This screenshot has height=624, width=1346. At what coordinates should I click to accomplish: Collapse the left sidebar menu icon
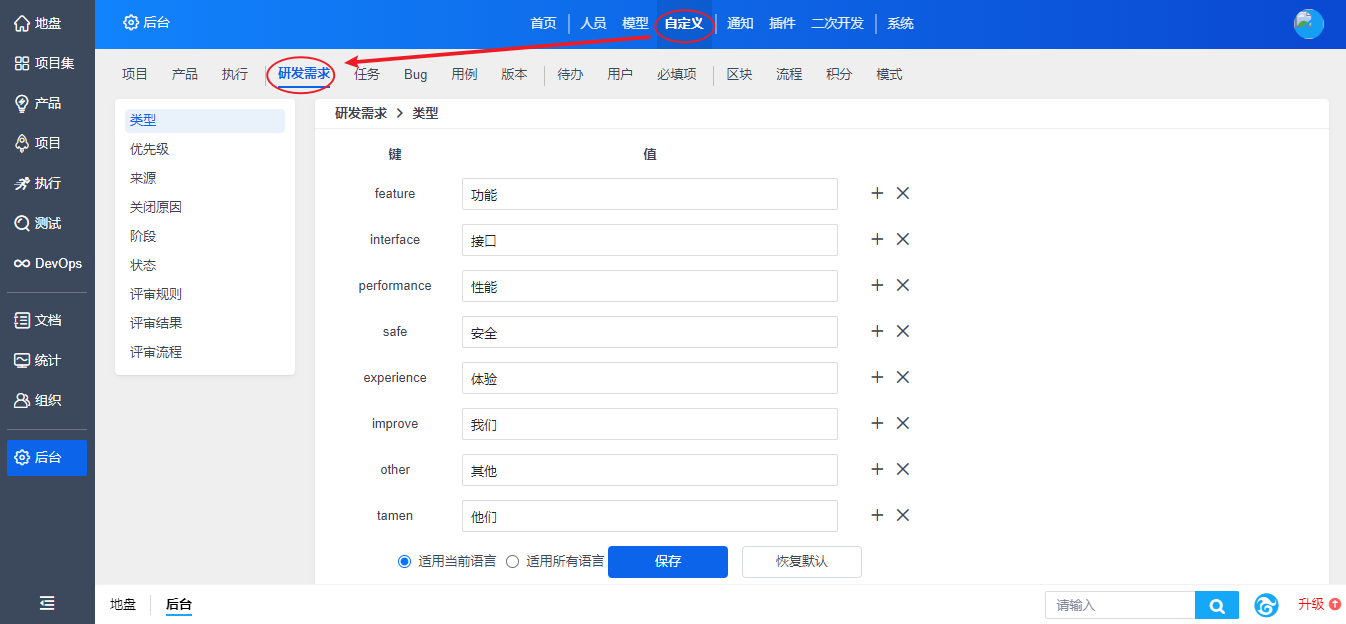pyautogui.click(x=47, y=603)
